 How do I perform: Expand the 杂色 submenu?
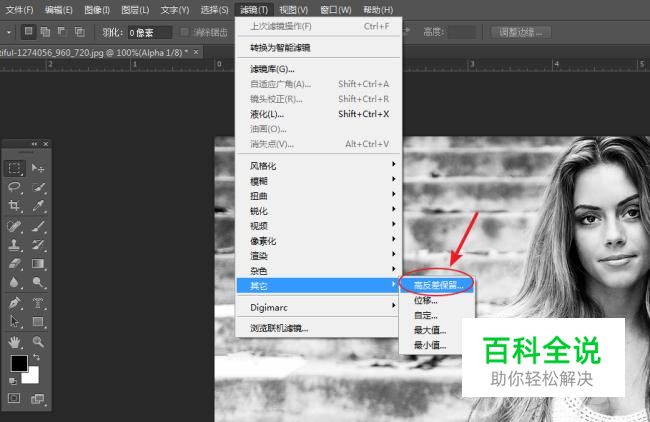point(318,270)
